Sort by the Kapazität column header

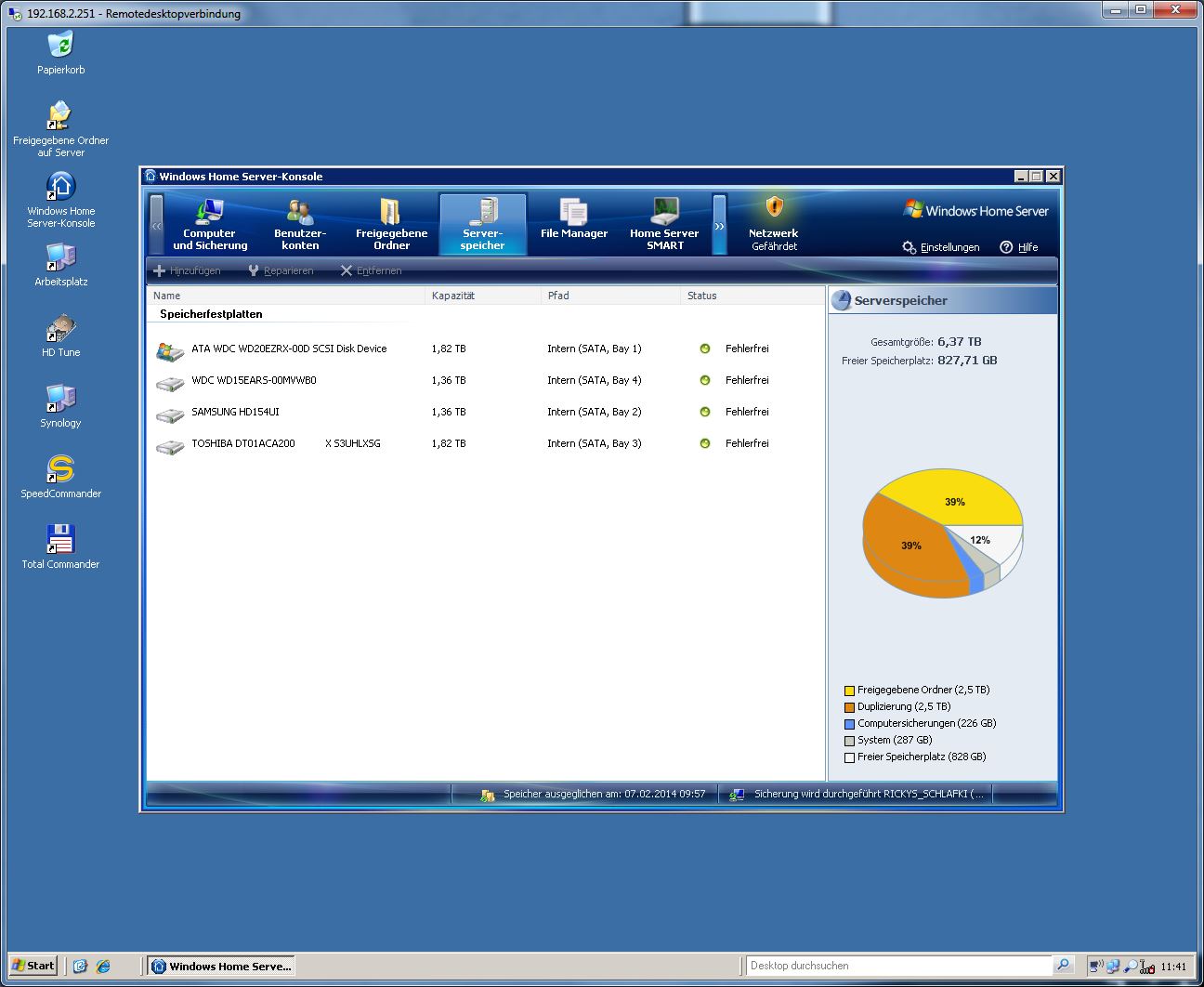[483, 296]
